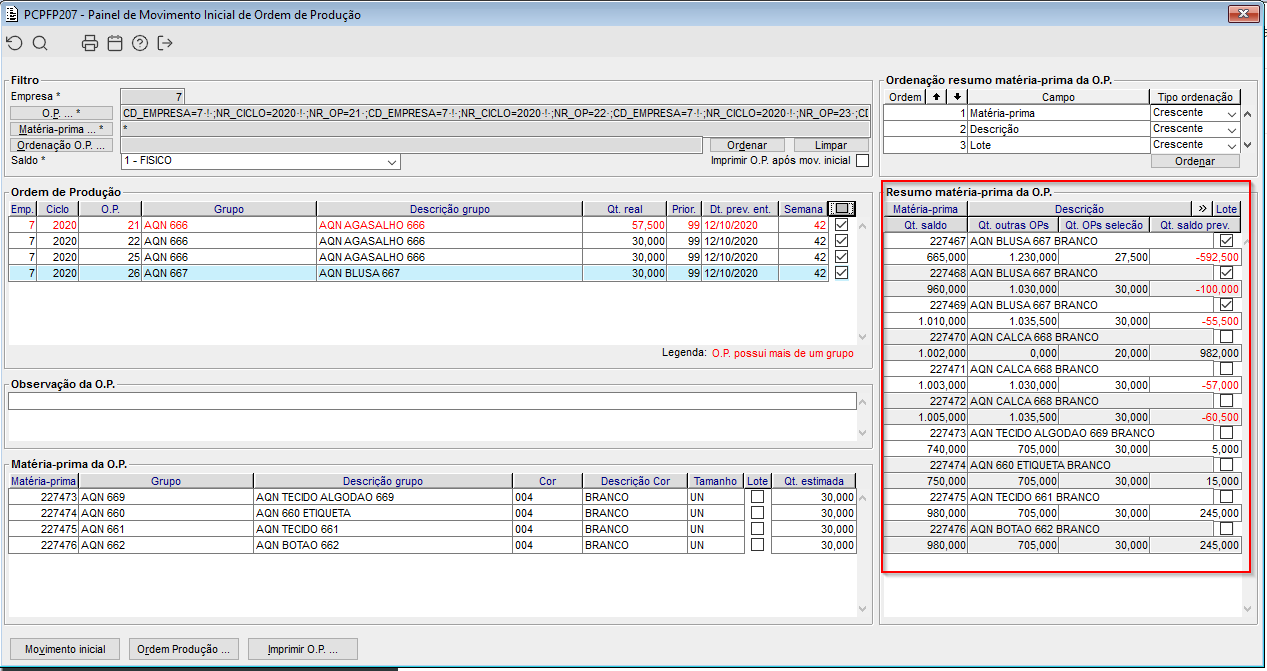Click scrollbar down arrow of Resumo matéria-prima grid
The height and width of the screenshot is (671, 1267).
coord(1247,608)
